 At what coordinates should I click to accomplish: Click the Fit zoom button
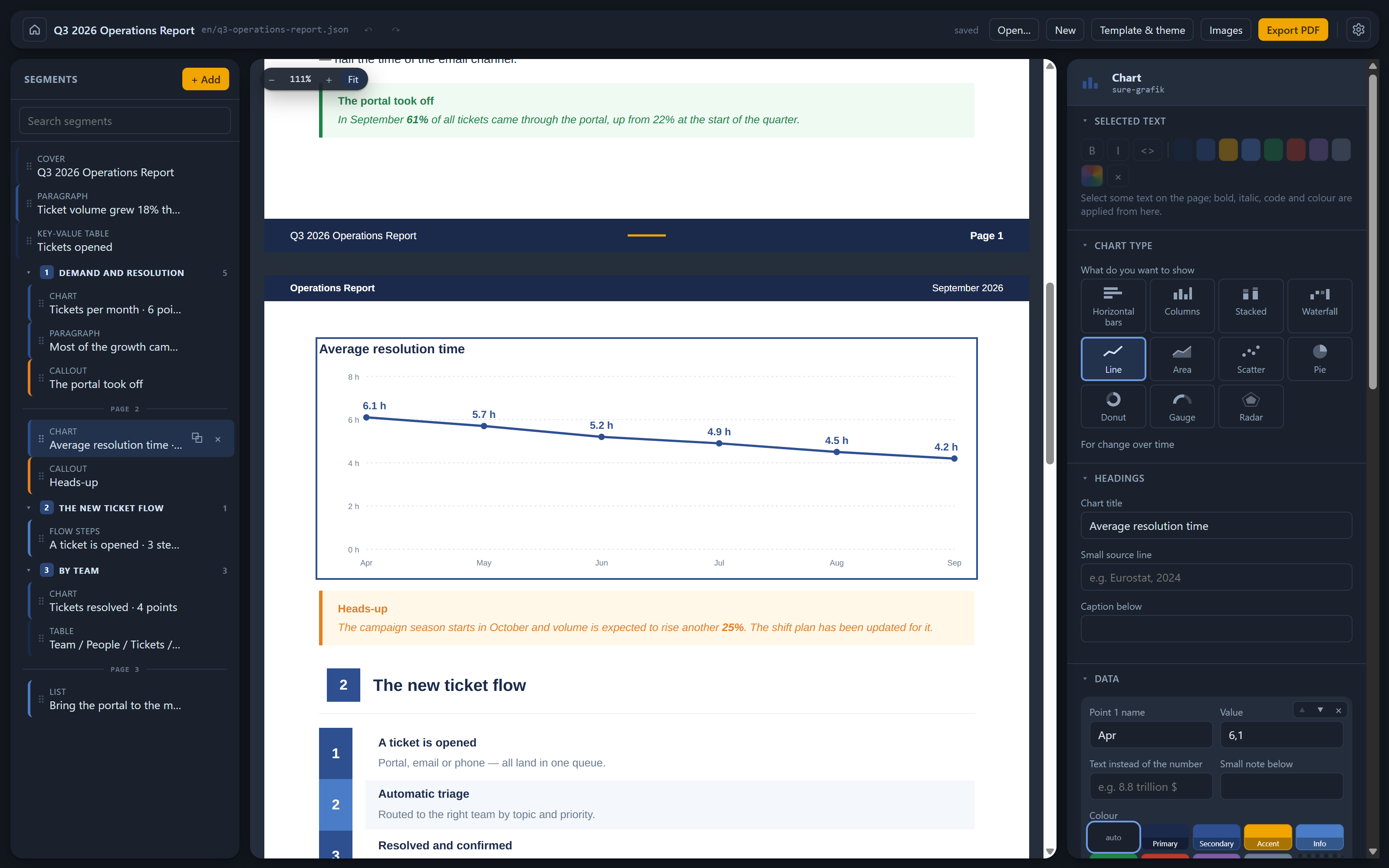(353, 79)
